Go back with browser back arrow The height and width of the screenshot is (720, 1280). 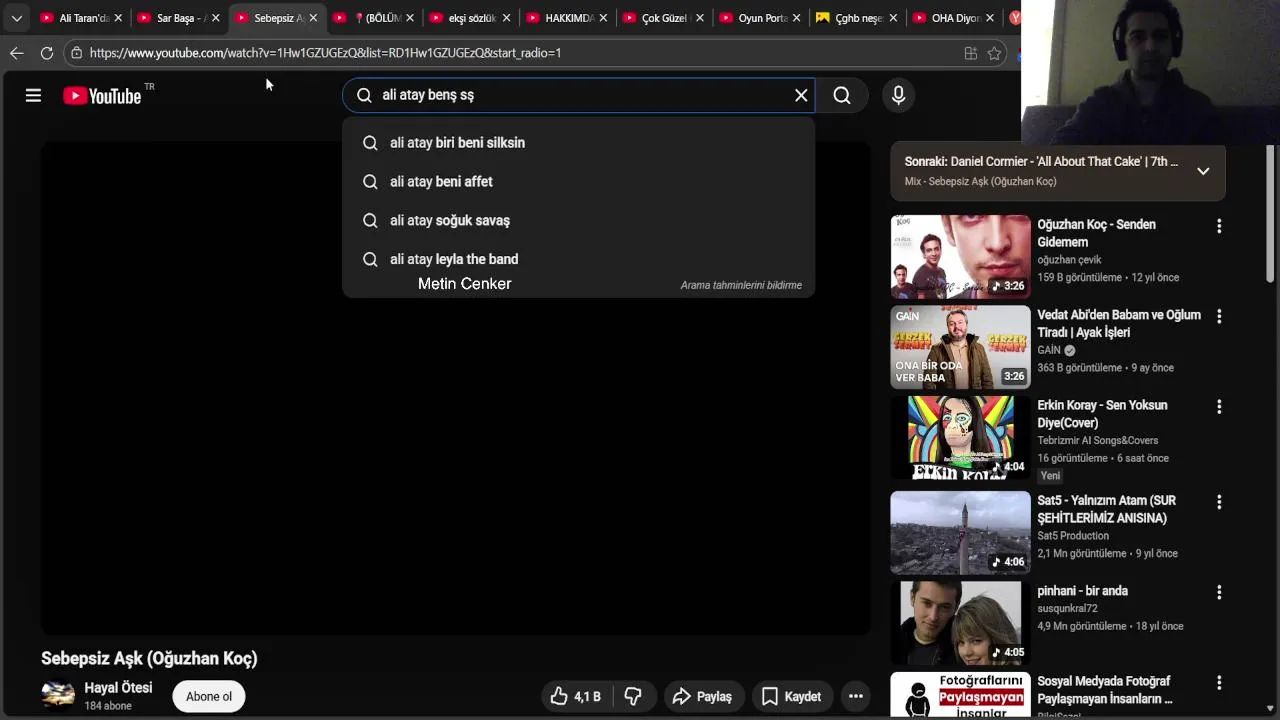click(17, 53)
